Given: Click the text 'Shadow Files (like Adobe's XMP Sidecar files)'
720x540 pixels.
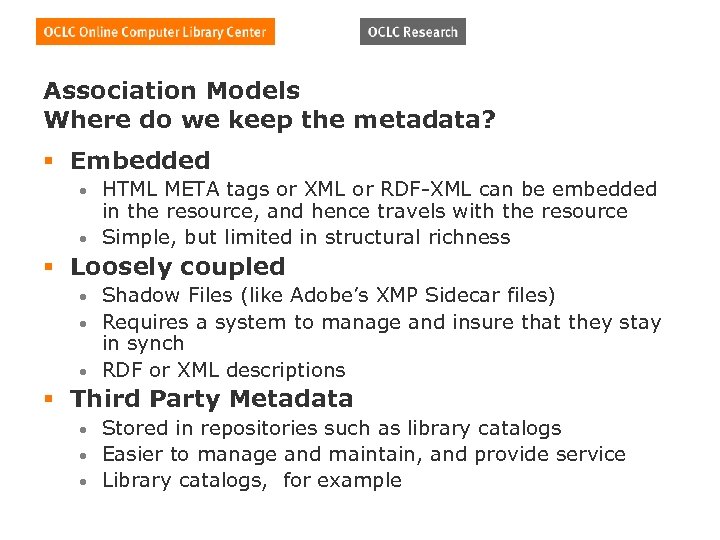Looking at the screenshot, I should (x=329, y=295).
